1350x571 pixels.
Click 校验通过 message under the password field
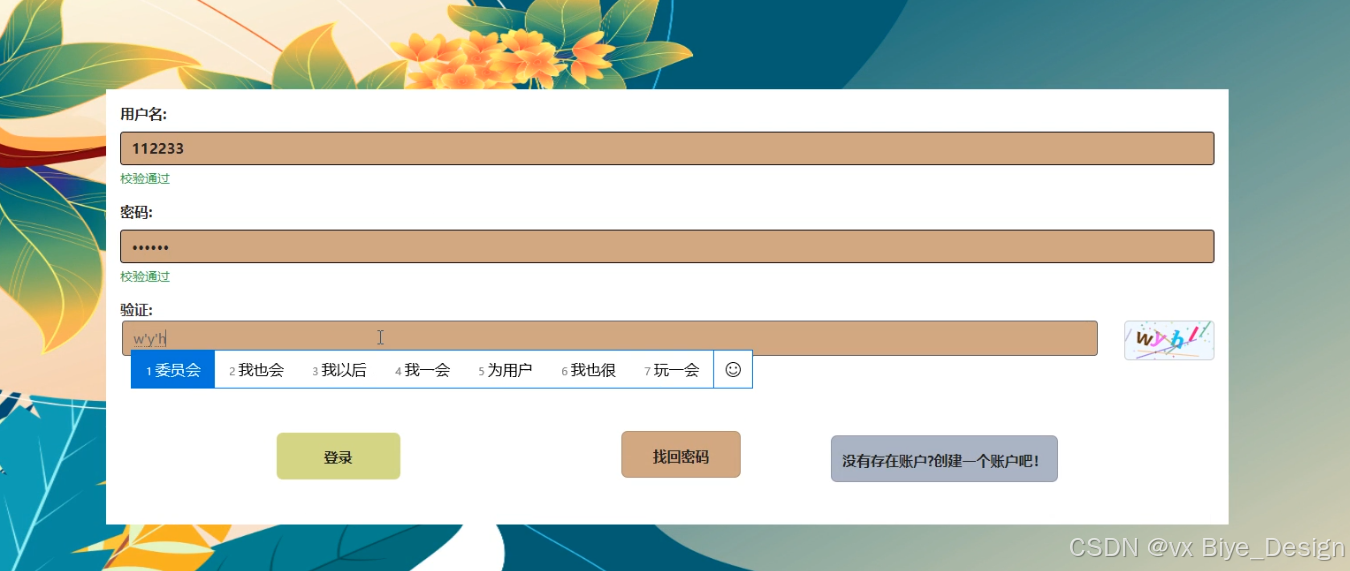[145, 277]
